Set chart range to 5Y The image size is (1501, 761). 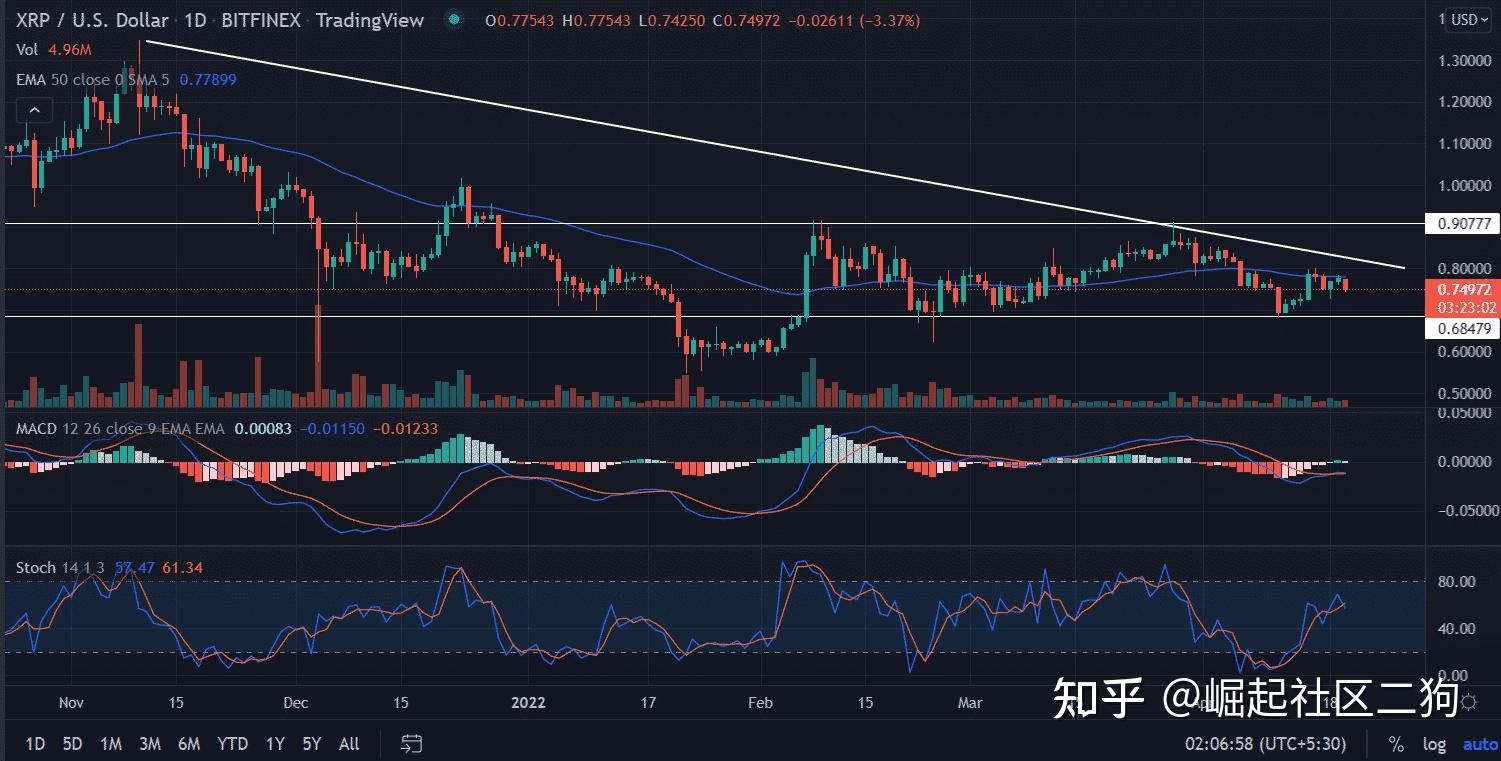click(311, 744)
